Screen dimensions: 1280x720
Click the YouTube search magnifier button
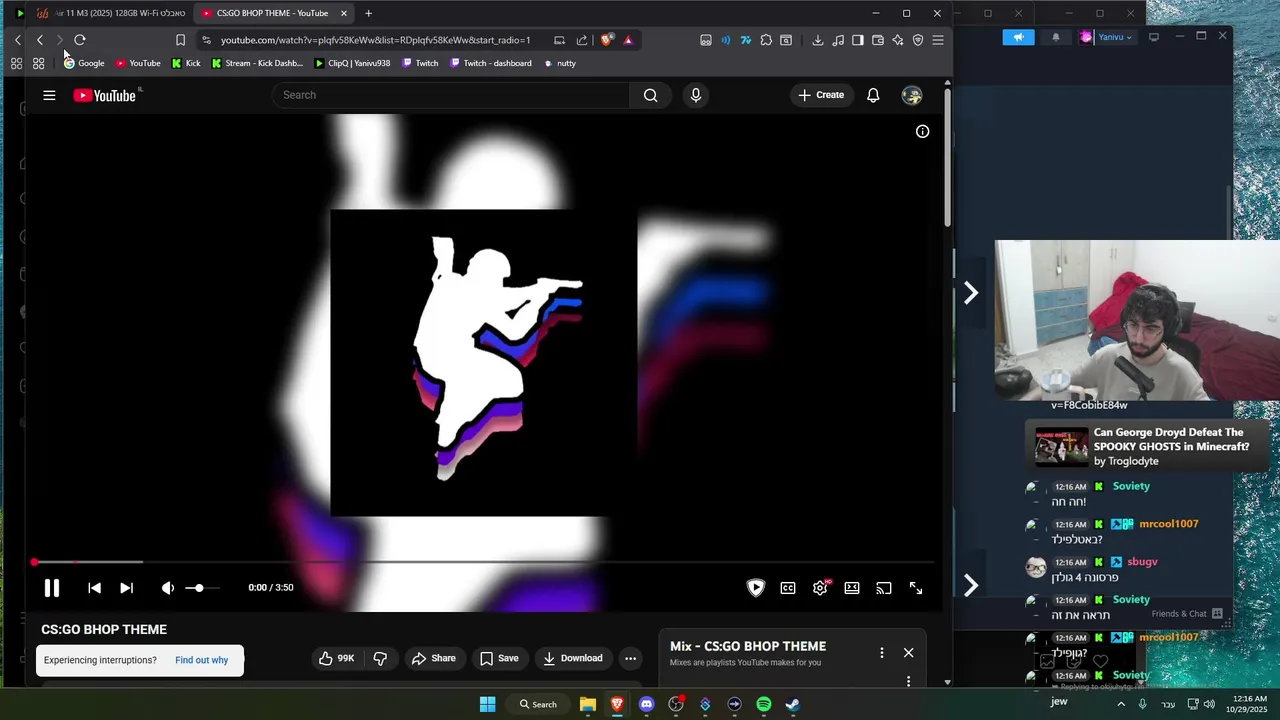point(651,95)
